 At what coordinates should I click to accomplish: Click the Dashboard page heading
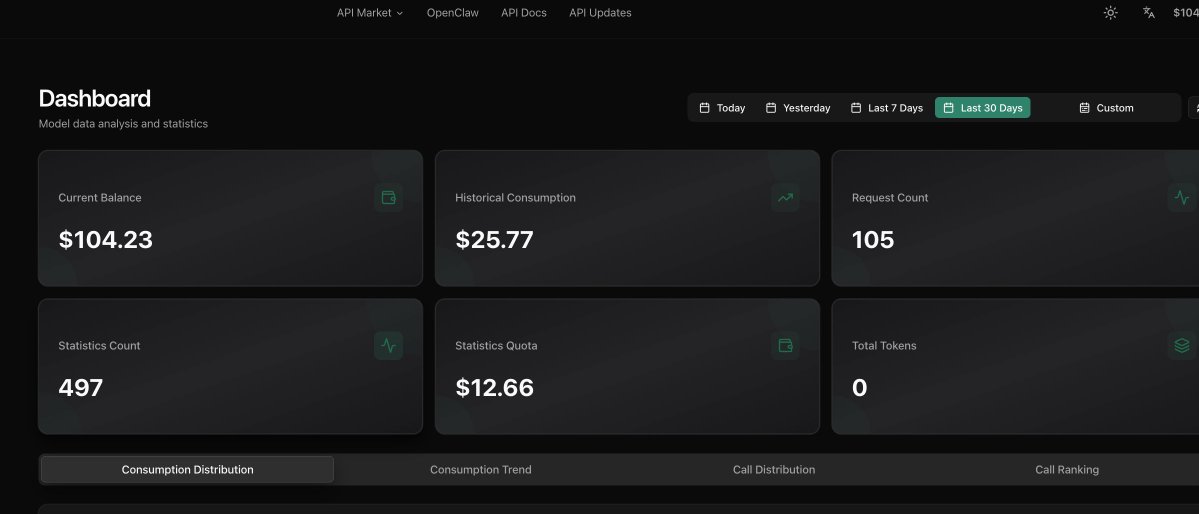pyautogui.click(x=95, y=99)
